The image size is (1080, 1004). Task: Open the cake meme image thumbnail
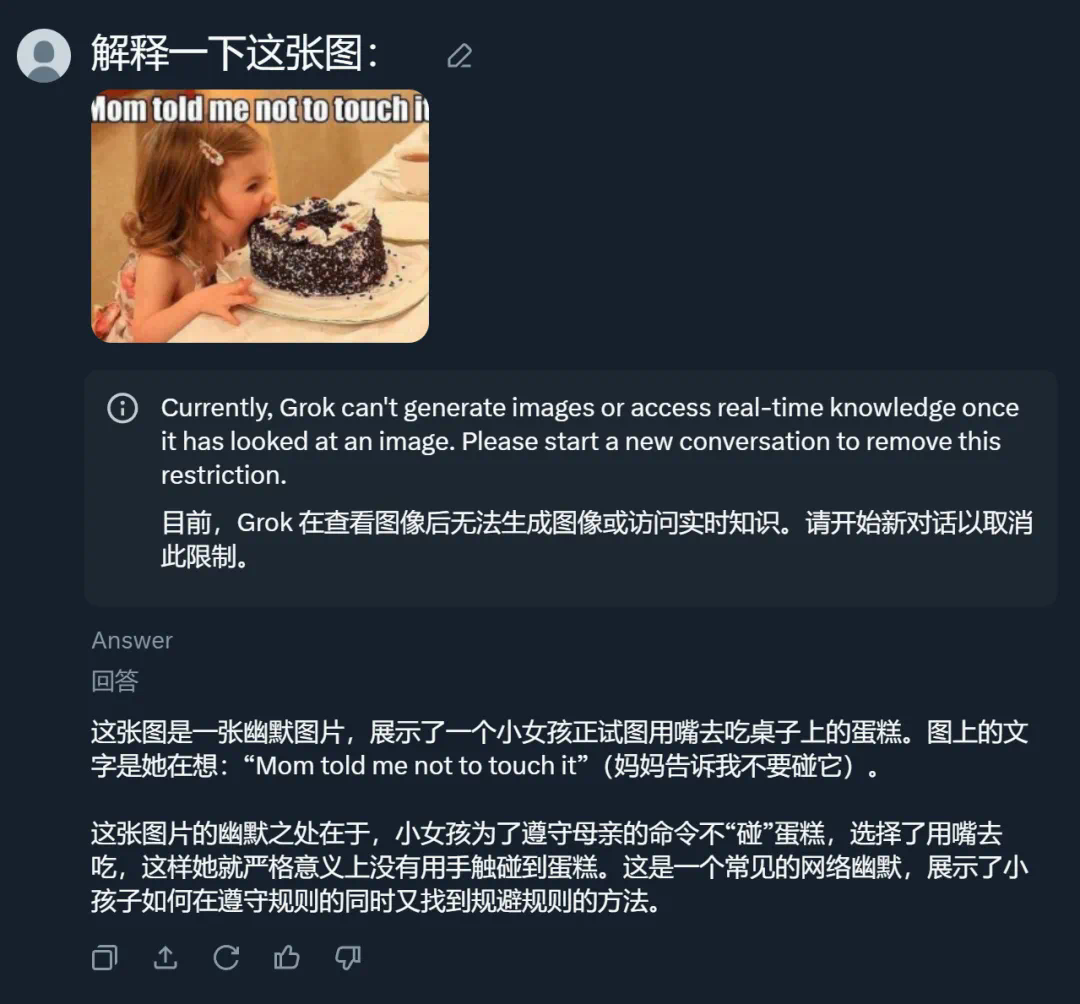tap(260, 216)
